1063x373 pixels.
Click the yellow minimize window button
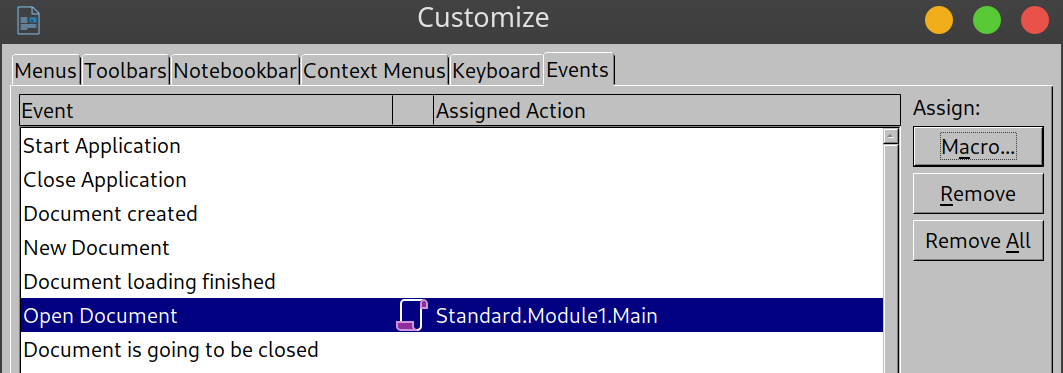(939, 20)
